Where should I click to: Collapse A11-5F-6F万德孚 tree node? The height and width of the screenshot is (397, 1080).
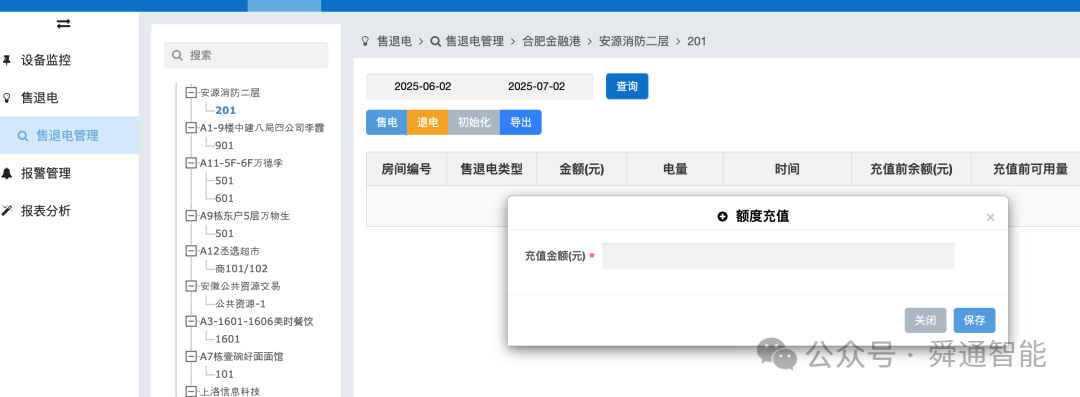click(x=191, y=163)
